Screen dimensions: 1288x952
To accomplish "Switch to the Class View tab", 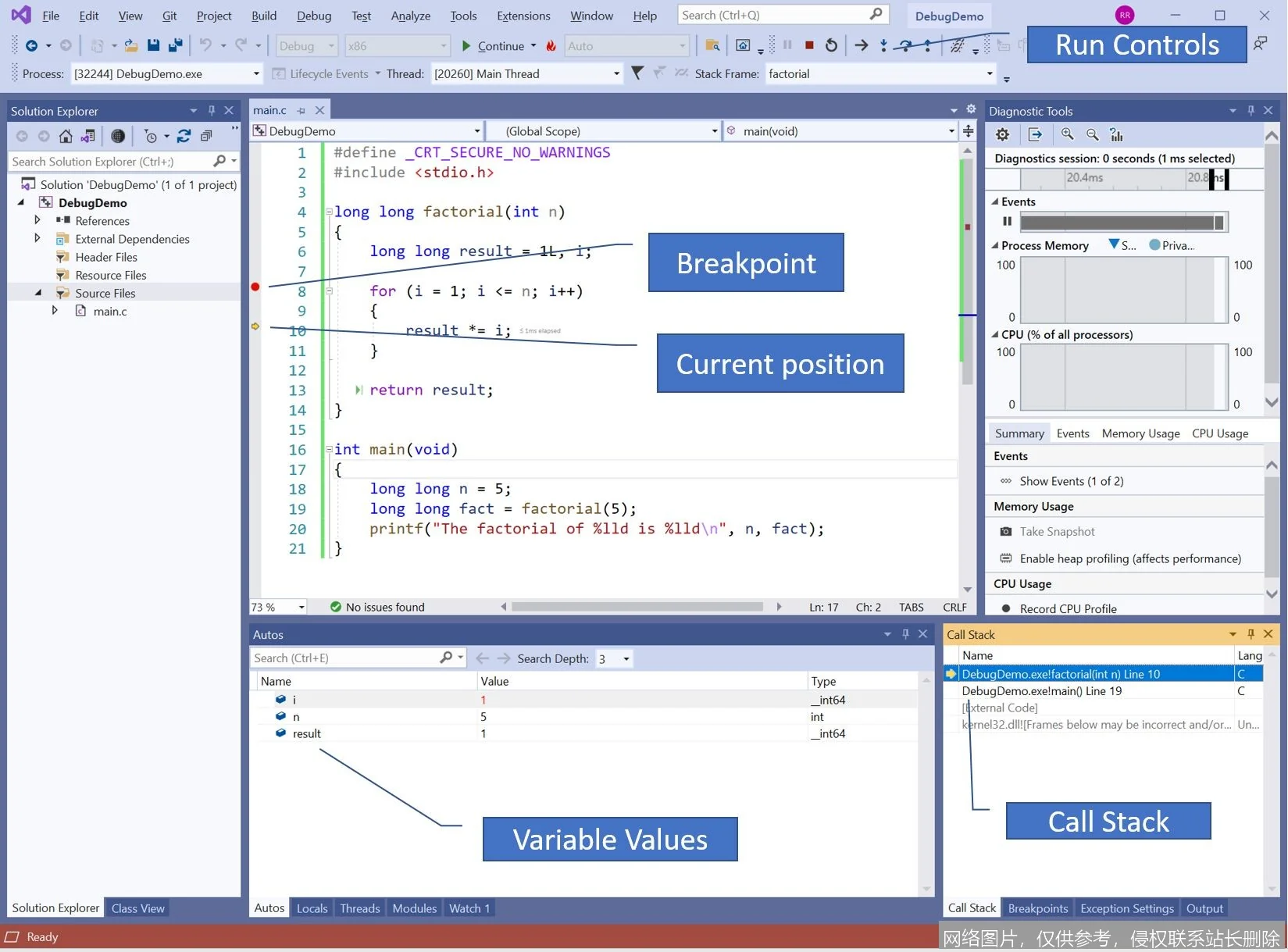I will point(137,908).
